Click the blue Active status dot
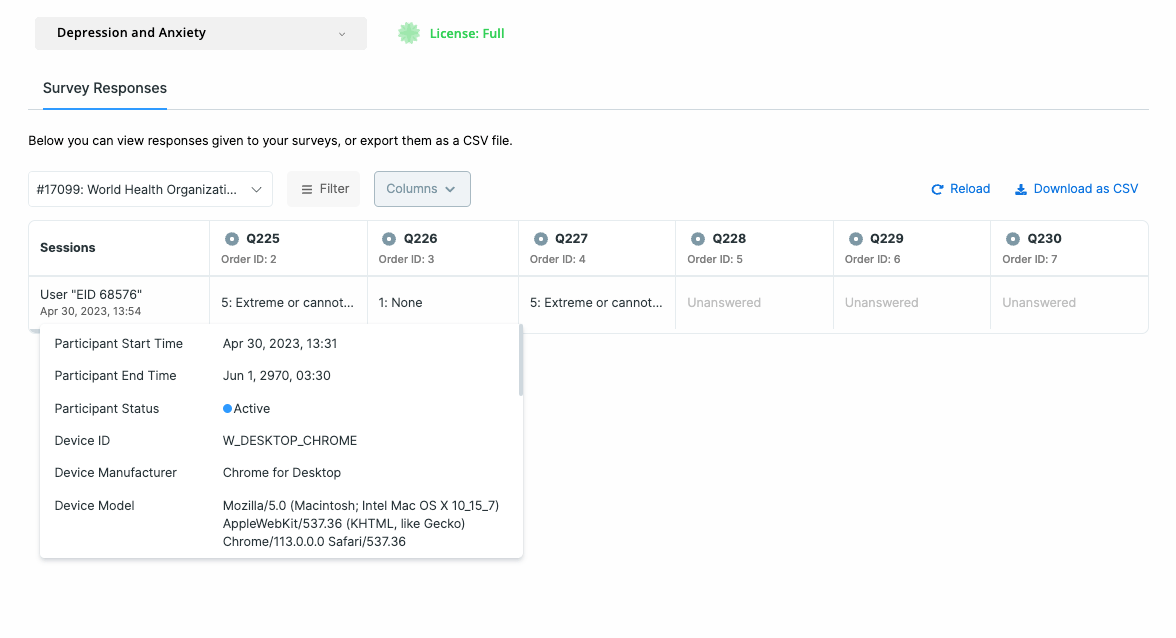This screenshot has height=638, width=1176. pyautogui.click(x=228, y=408)
